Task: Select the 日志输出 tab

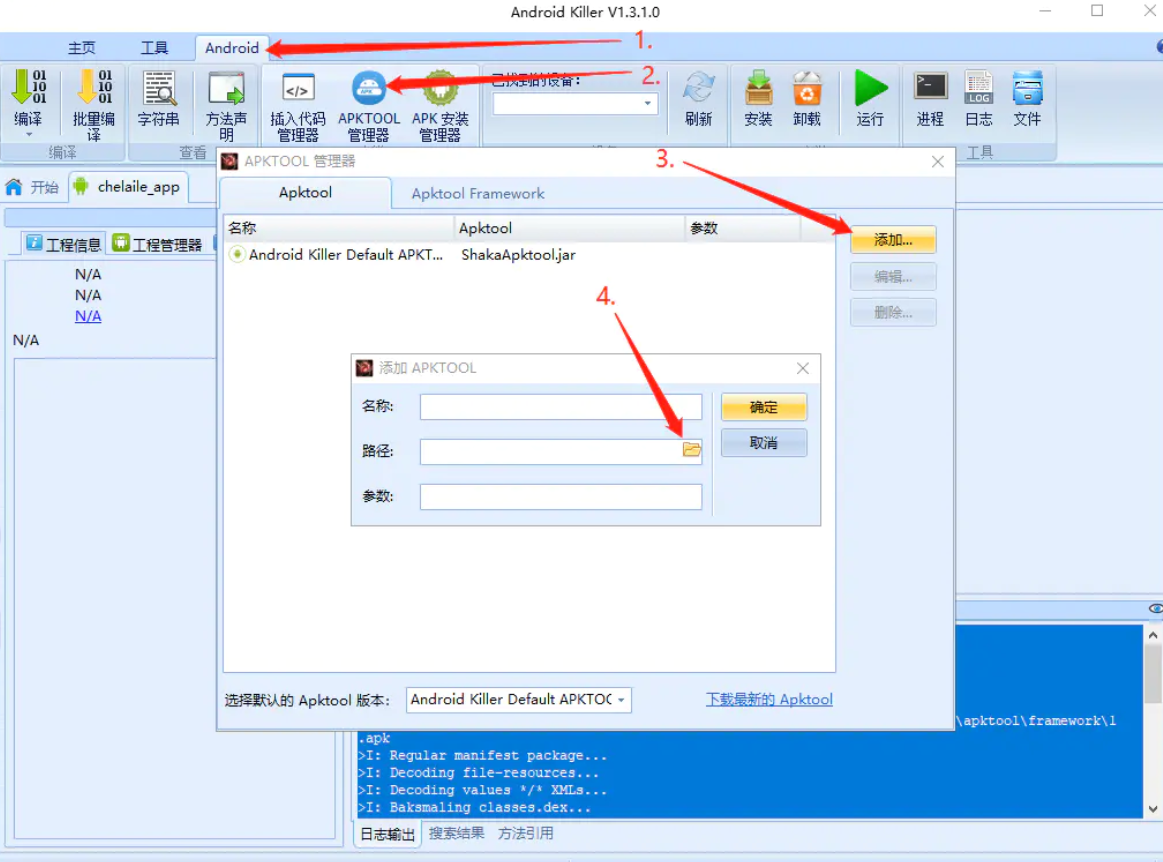Action: (x=387, y=834)
